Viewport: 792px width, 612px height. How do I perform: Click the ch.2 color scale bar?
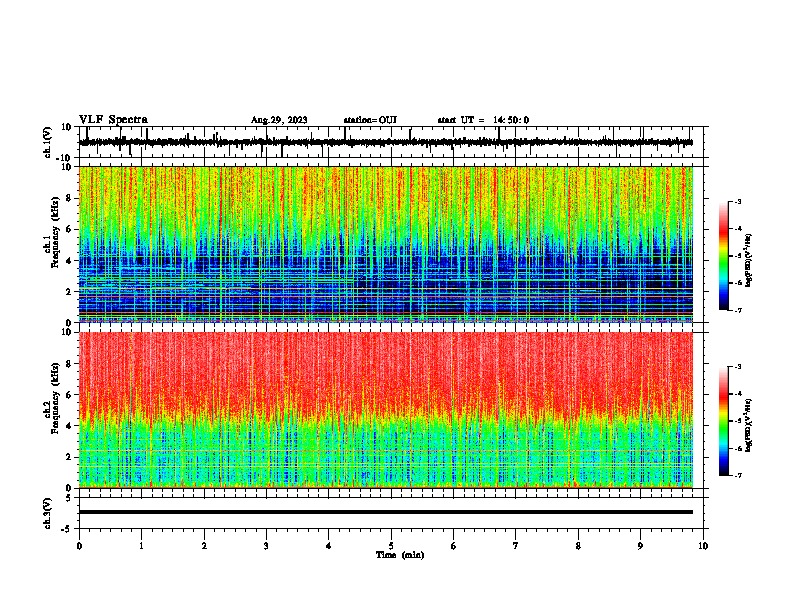pyautogui.click(x=723, y=421)
